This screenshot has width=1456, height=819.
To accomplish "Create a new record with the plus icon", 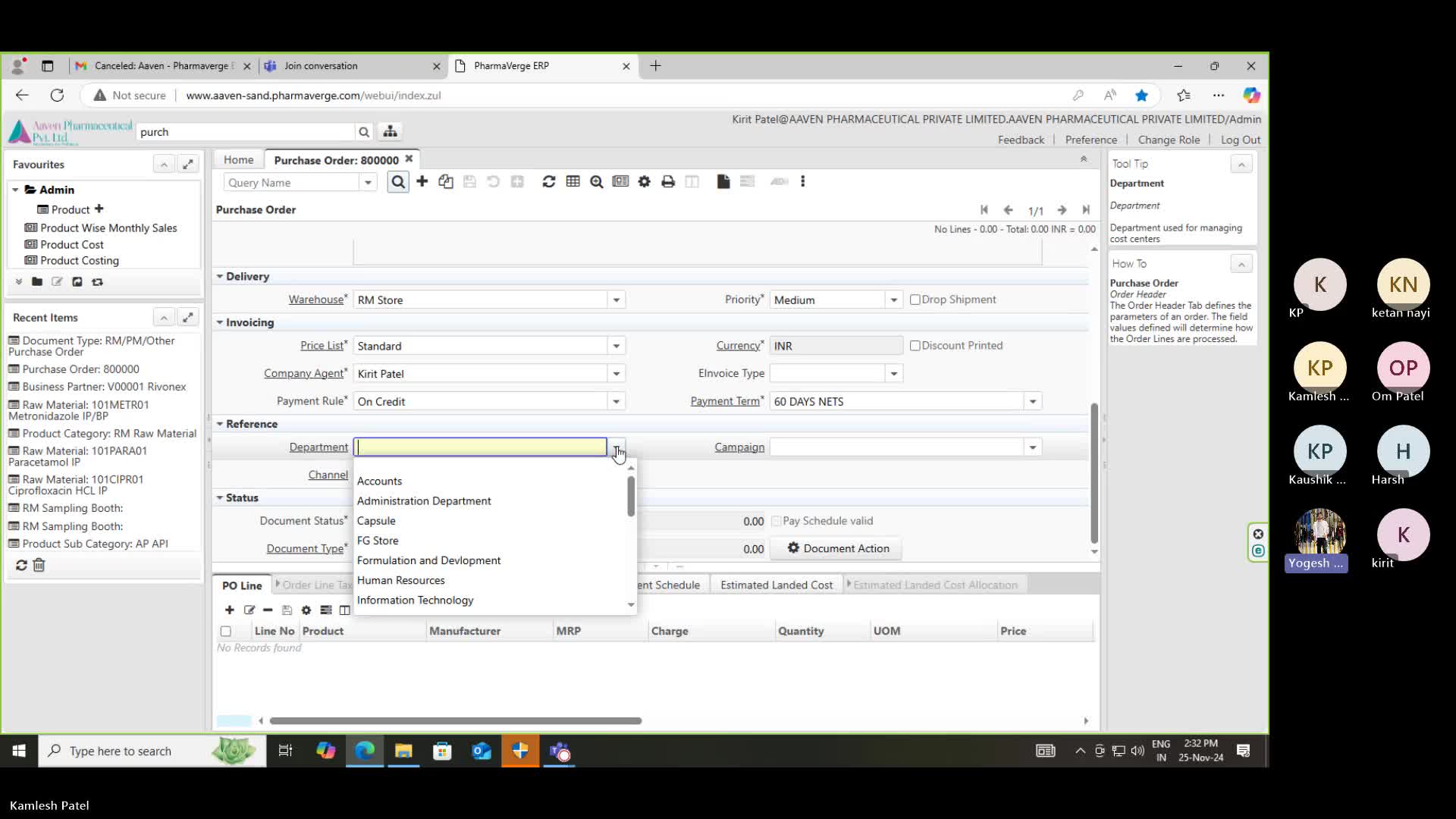I will tap(422, 181).
